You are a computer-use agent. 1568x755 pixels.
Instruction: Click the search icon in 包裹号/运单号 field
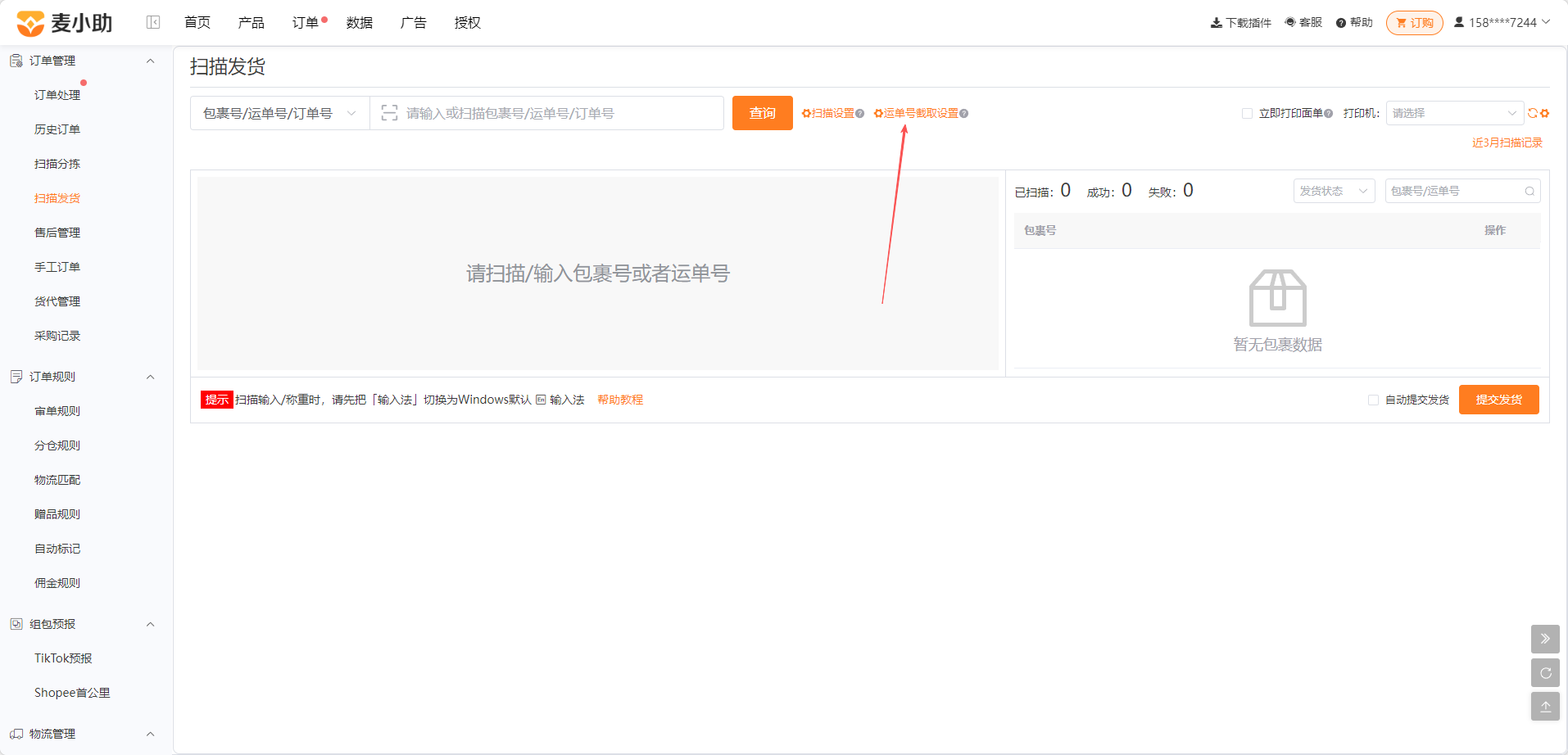1529,191
